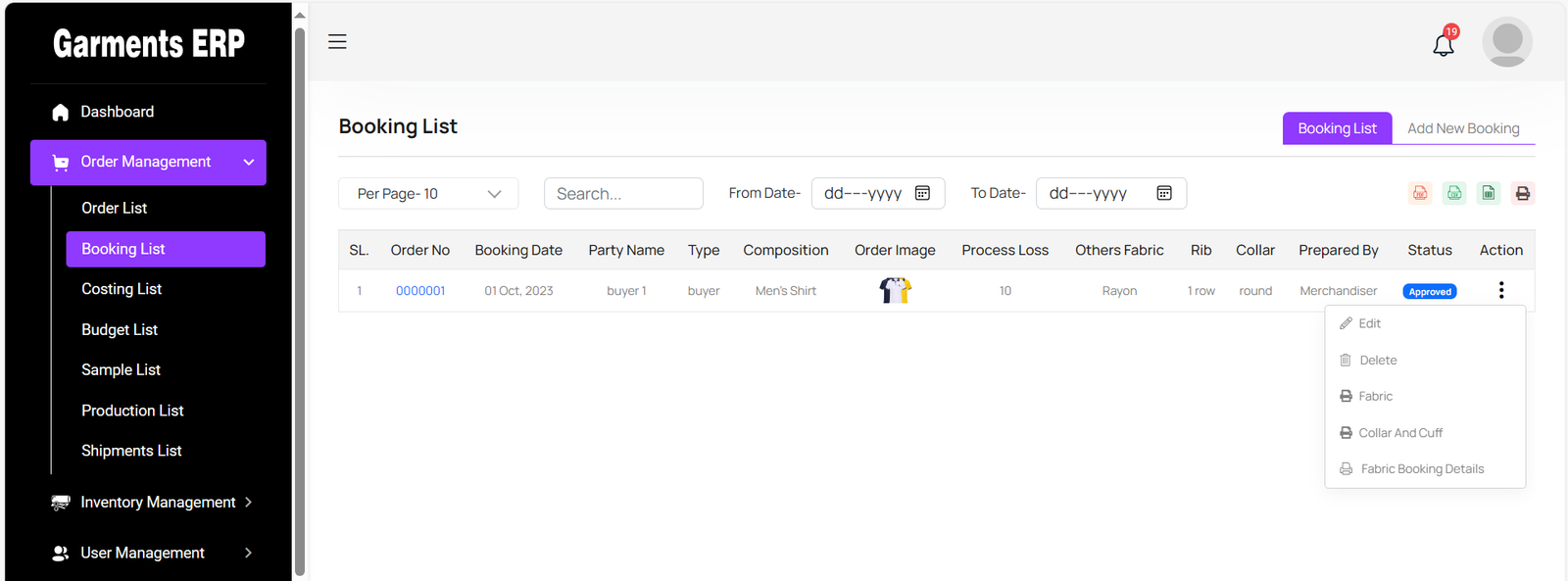Screen dimensions: 1568x581
Task: Export the booking list as PDF
Action: pyautogui.click(x=1420, y=193)
